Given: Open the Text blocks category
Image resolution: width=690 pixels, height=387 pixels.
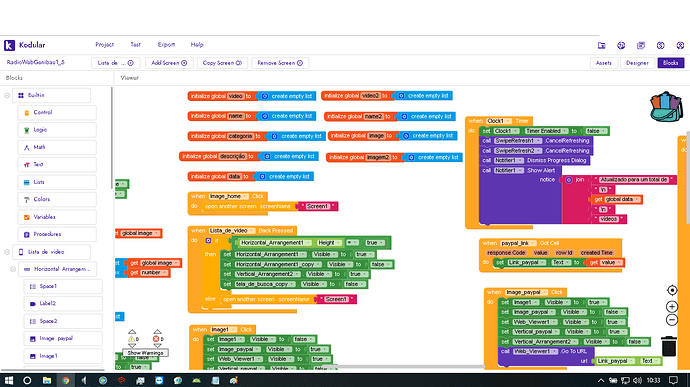Looking at the screenshot, I should pyautogui.click(x=57, y=165).
